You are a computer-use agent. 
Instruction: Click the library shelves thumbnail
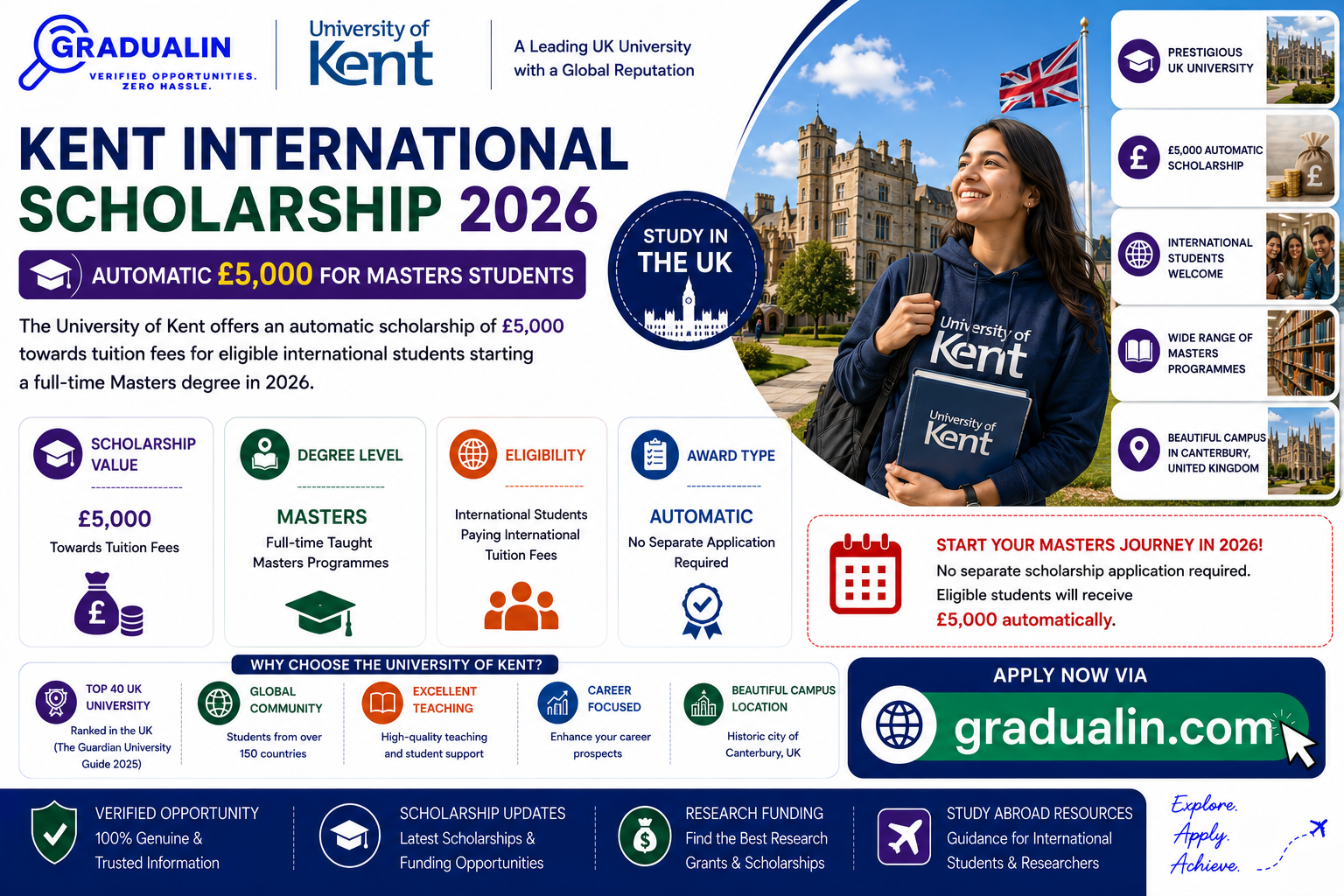[1301, 353]
